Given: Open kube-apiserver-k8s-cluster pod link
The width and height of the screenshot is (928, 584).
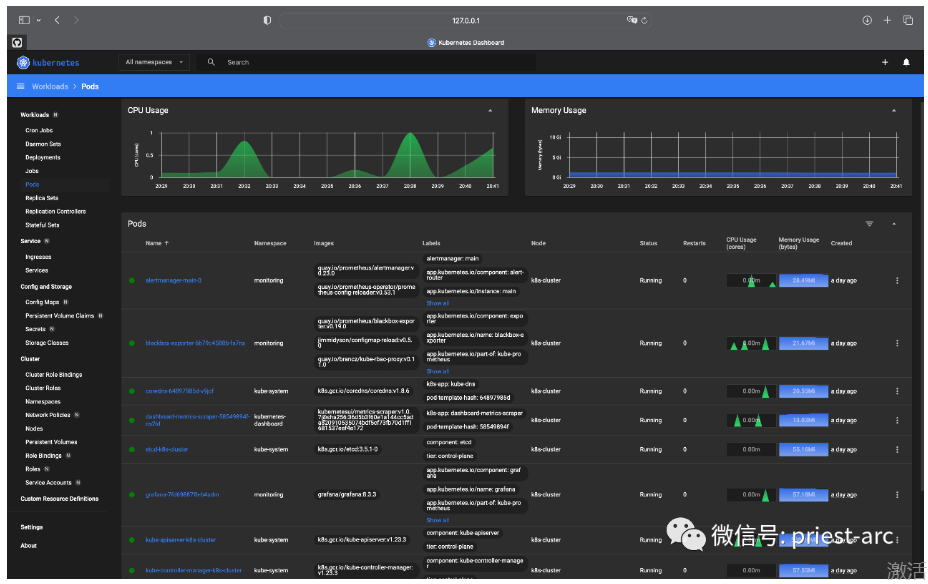Looking at the screenshot, I should 181,540.
